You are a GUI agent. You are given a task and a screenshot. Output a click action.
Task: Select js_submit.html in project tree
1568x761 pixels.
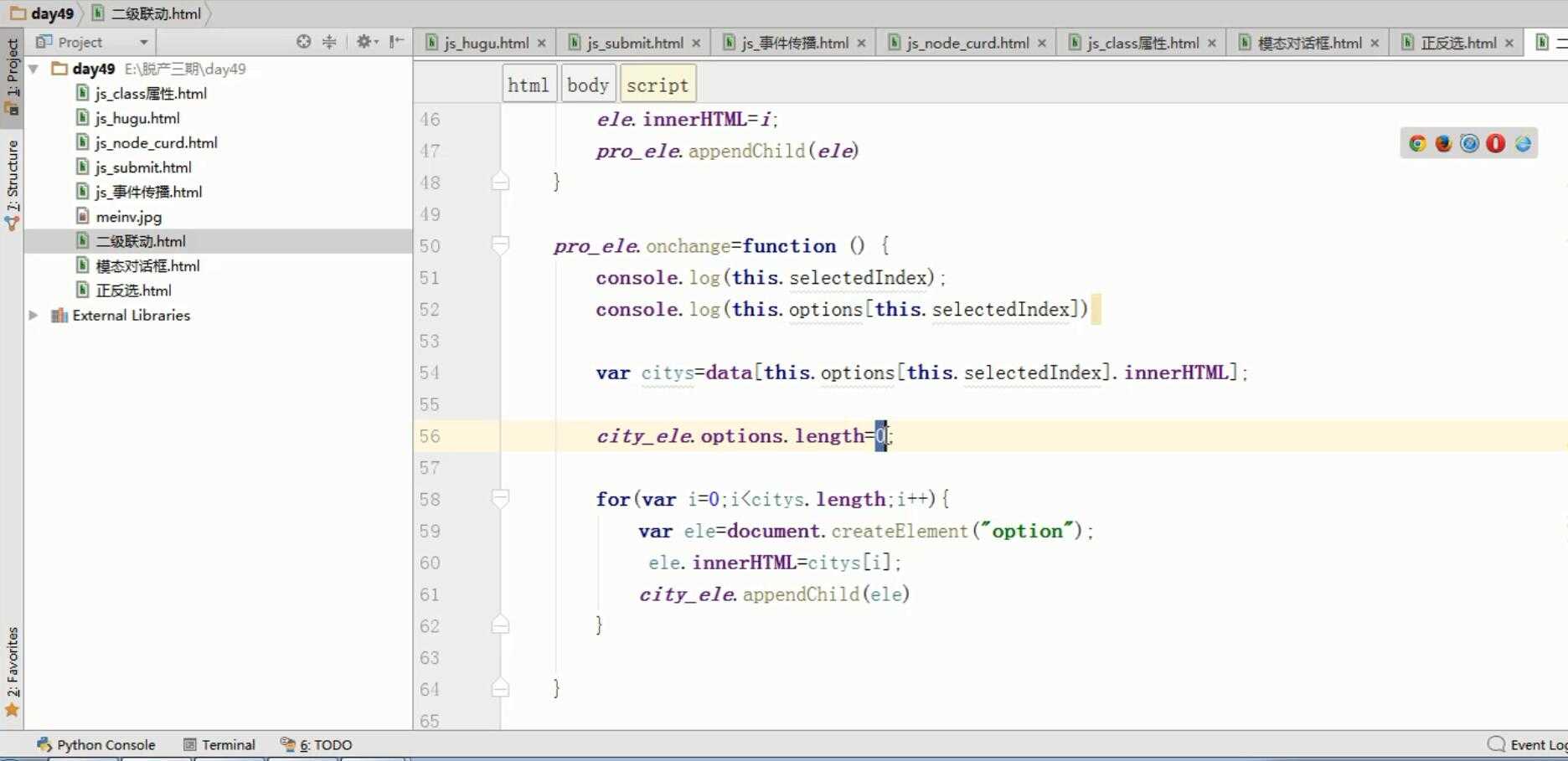click(x=143, y=167)
